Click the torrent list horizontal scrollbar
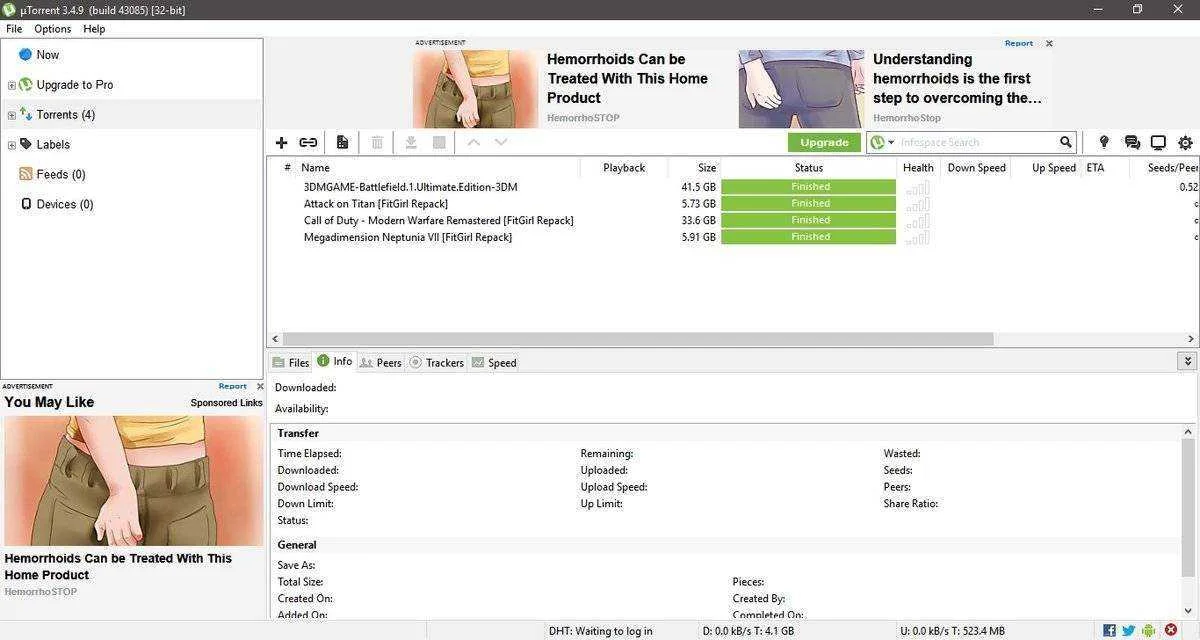Screen dimensions: 1200x640 [x=637, y=339]
